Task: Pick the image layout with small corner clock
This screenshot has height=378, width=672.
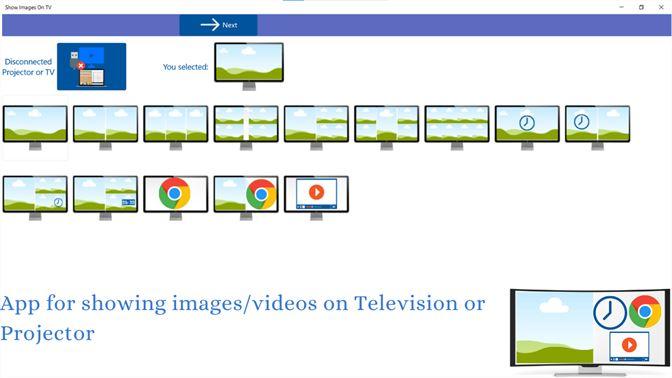Action: (35, 198)
